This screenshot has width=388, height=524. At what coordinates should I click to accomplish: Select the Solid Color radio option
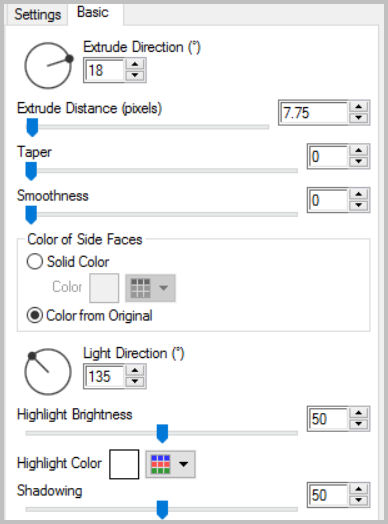35,261
